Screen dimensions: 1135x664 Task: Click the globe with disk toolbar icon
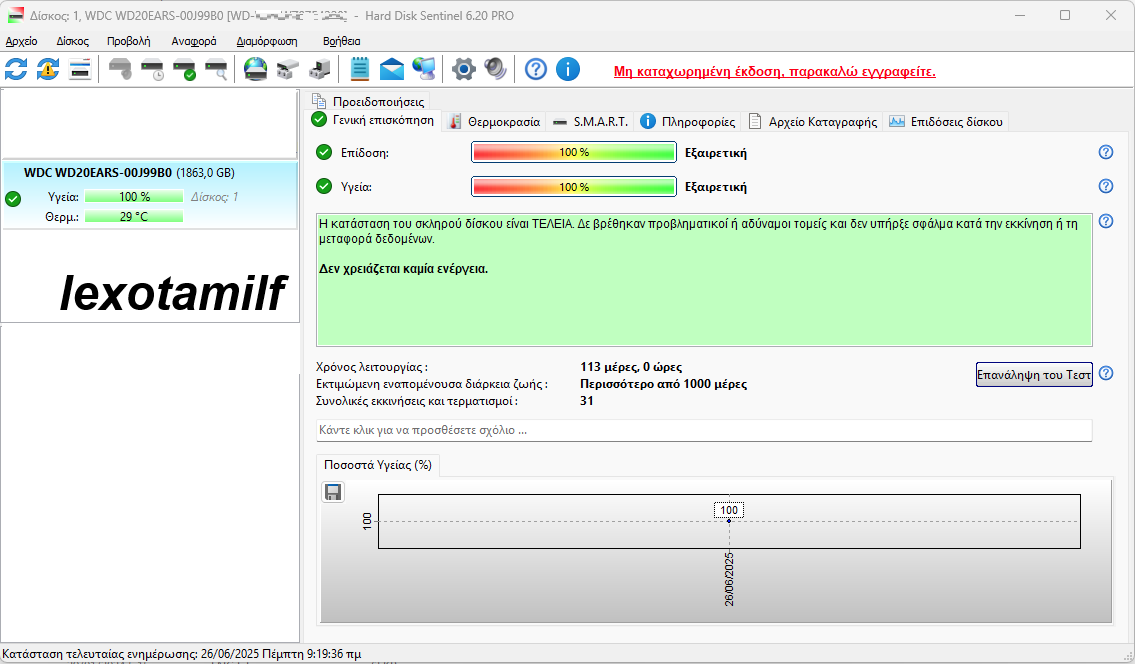click(x=256, y=70)
